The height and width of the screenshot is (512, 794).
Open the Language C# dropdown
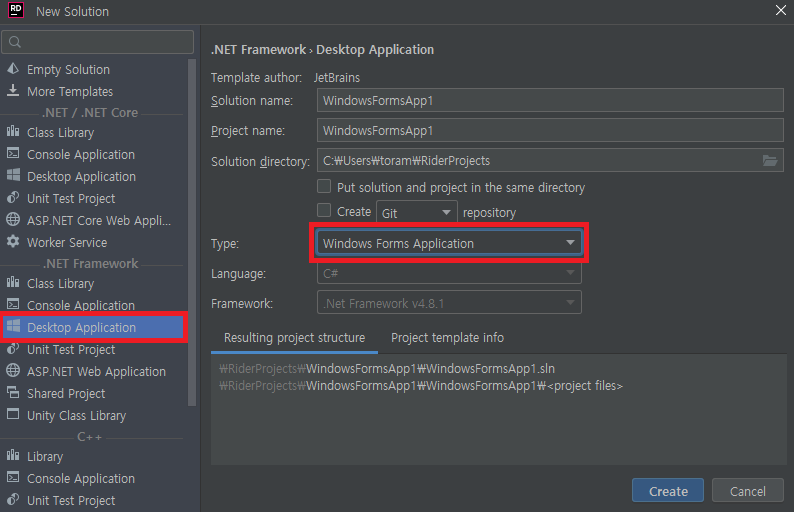point(449,273)
